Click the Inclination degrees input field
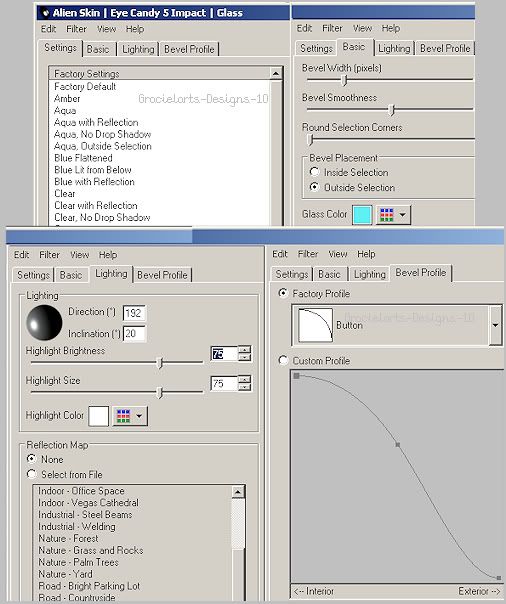This screenshot has height=604, width=506. 134,334
